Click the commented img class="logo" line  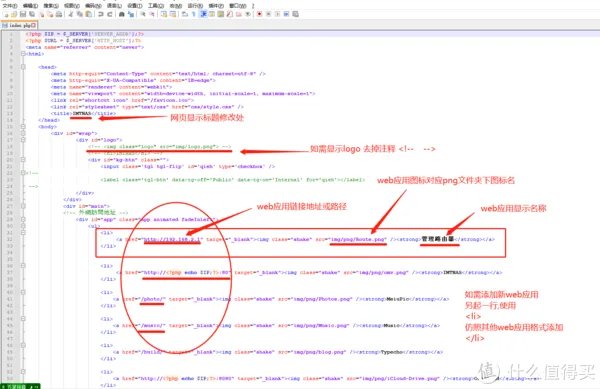[x=160, y=146]
